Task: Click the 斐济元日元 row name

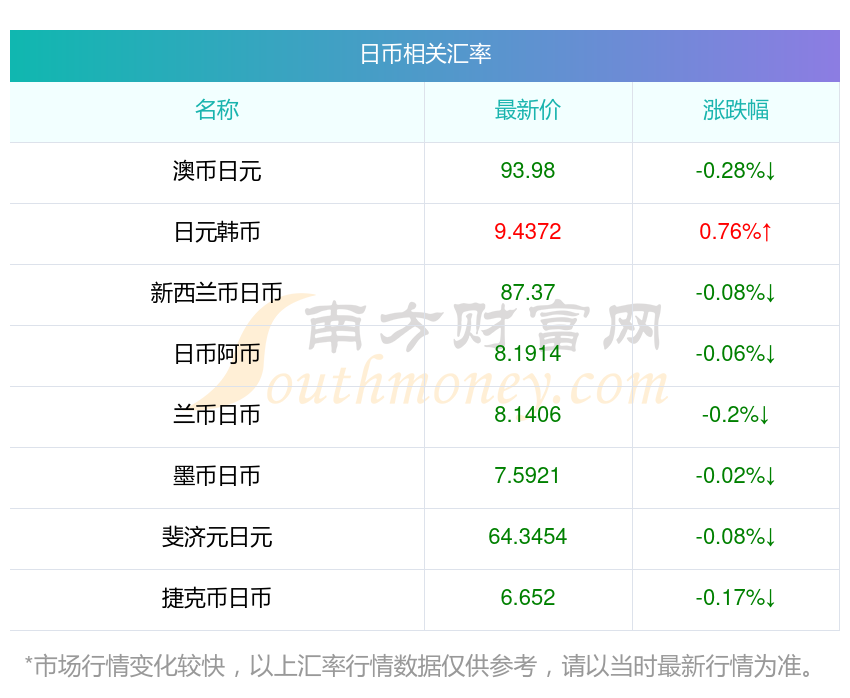Action: click(x=217, y=537)
